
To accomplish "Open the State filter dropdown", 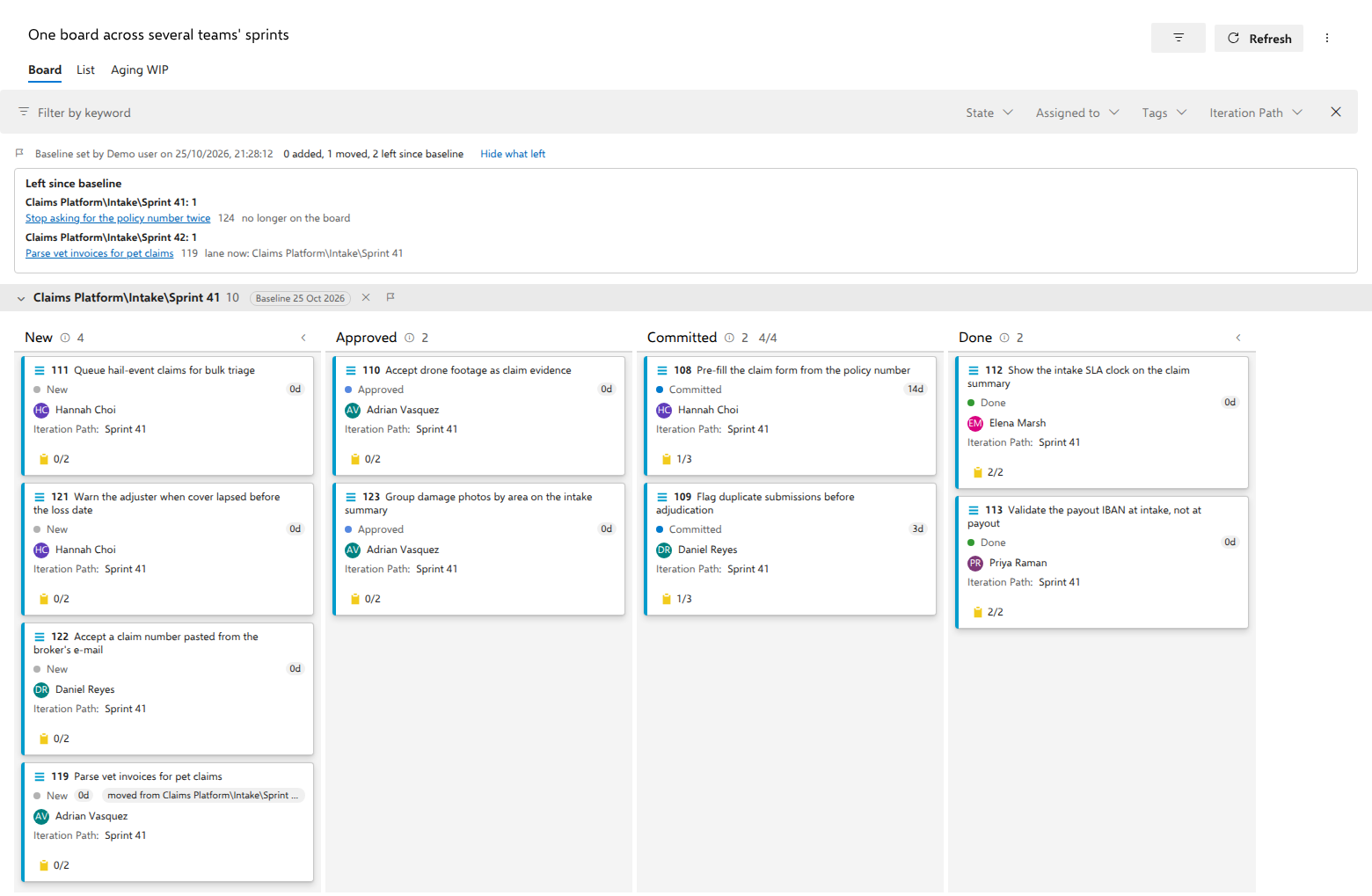I will click(x=989, y=113).
